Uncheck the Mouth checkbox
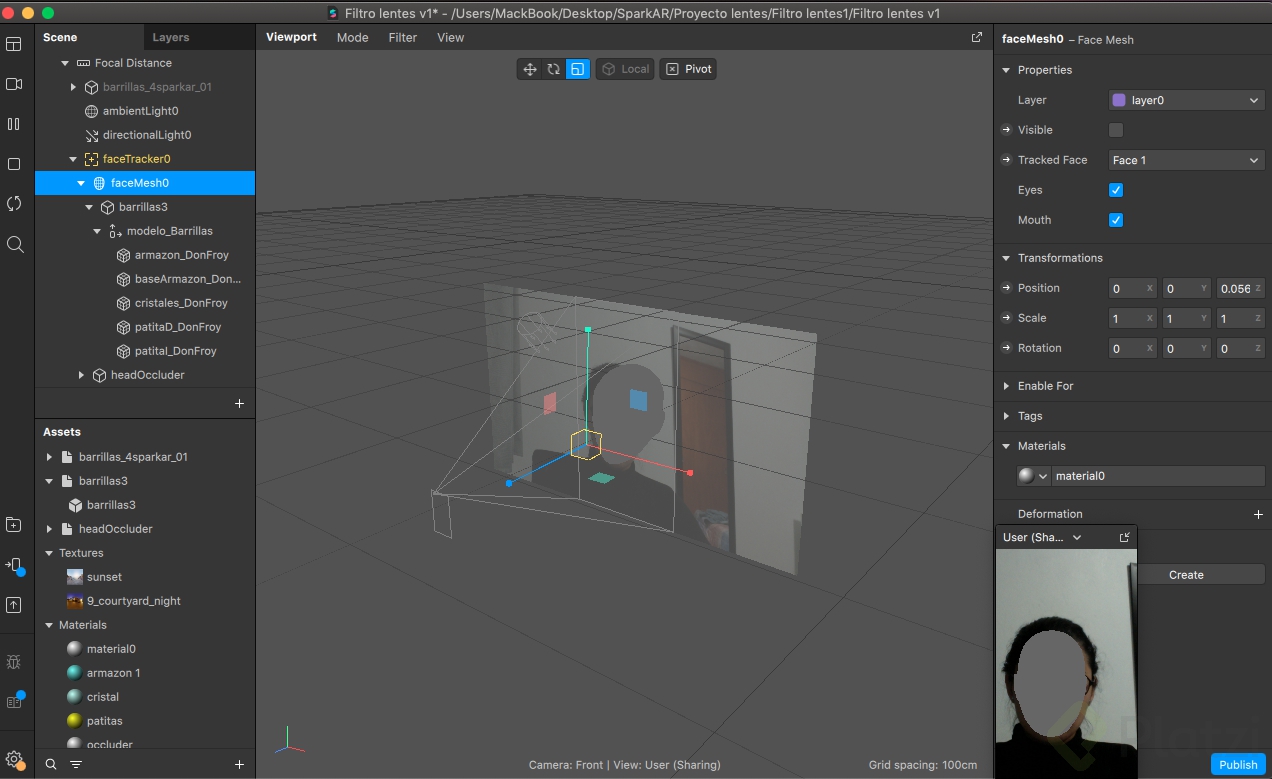The image size is (1272, 779). [1116, 220]
